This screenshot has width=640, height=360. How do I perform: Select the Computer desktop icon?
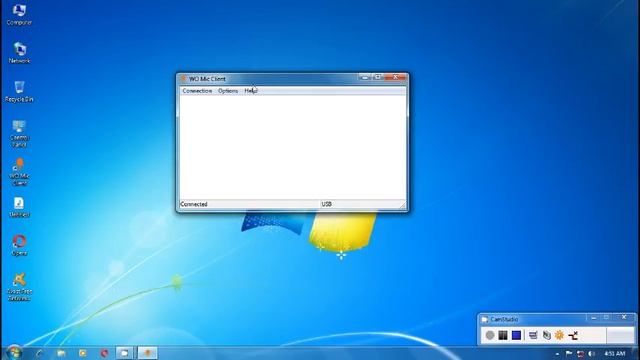point(19,15)
